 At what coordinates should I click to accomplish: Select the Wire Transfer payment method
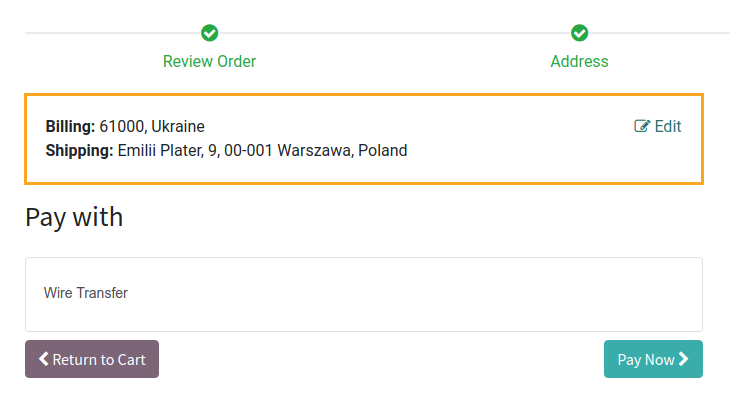364,294
